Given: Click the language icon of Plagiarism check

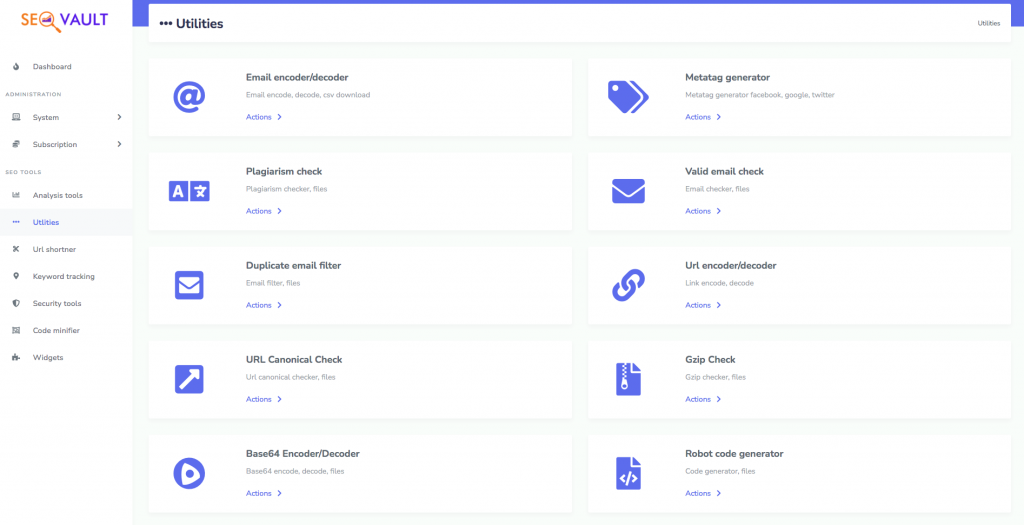Looking at the screenshot, I should pos(189,191).
